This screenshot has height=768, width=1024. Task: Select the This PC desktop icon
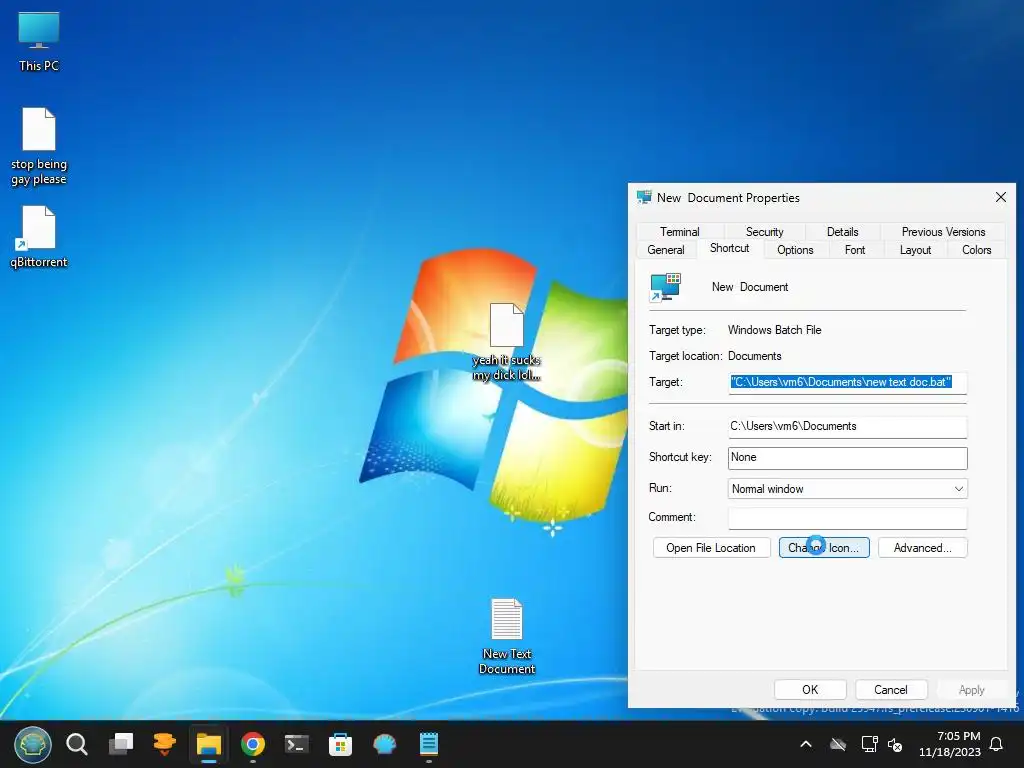point(39,42)
